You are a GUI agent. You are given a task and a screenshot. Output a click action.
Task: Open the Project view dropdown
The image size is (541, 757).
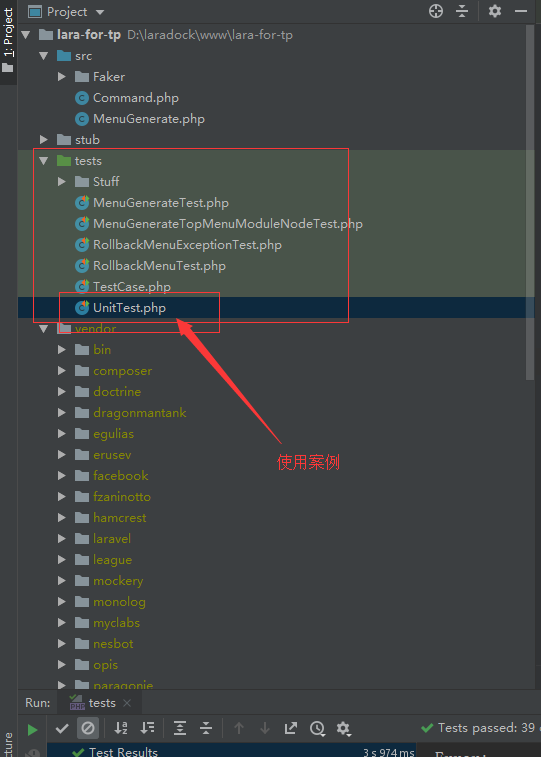tap(100, 12)
